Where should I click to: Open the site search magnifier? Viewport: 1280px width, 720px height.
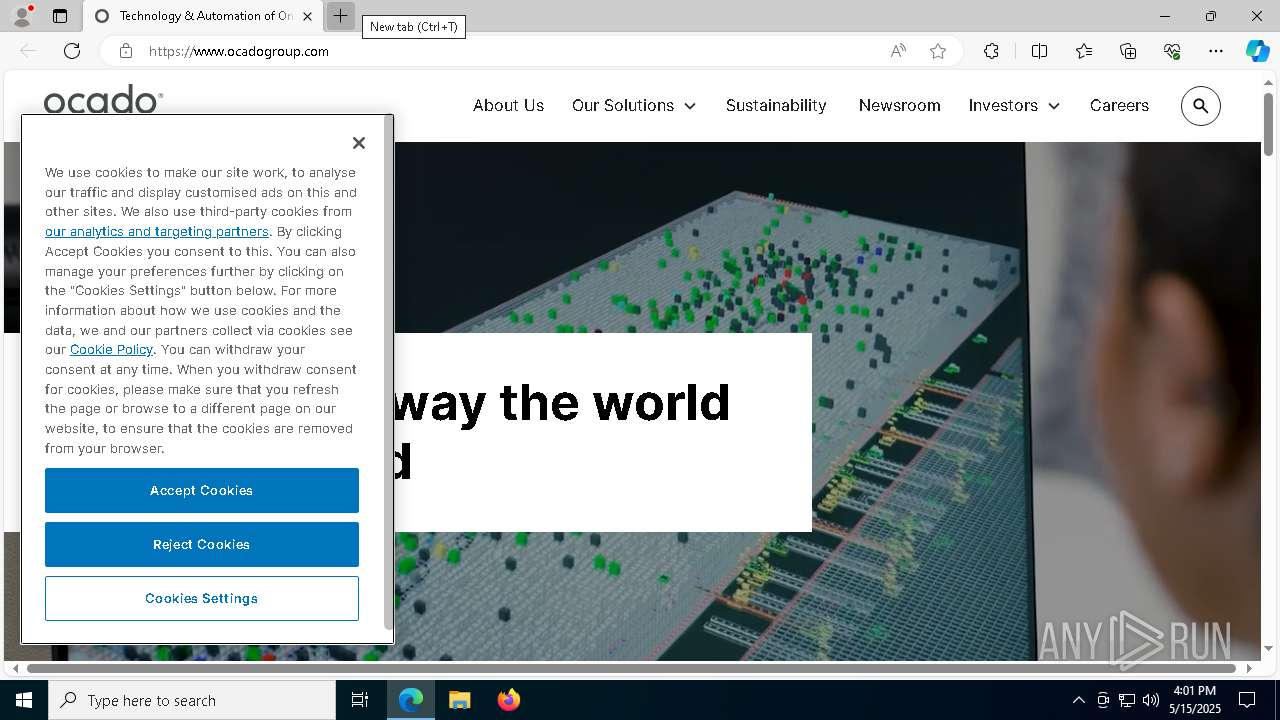click(x=1201, y=106)
